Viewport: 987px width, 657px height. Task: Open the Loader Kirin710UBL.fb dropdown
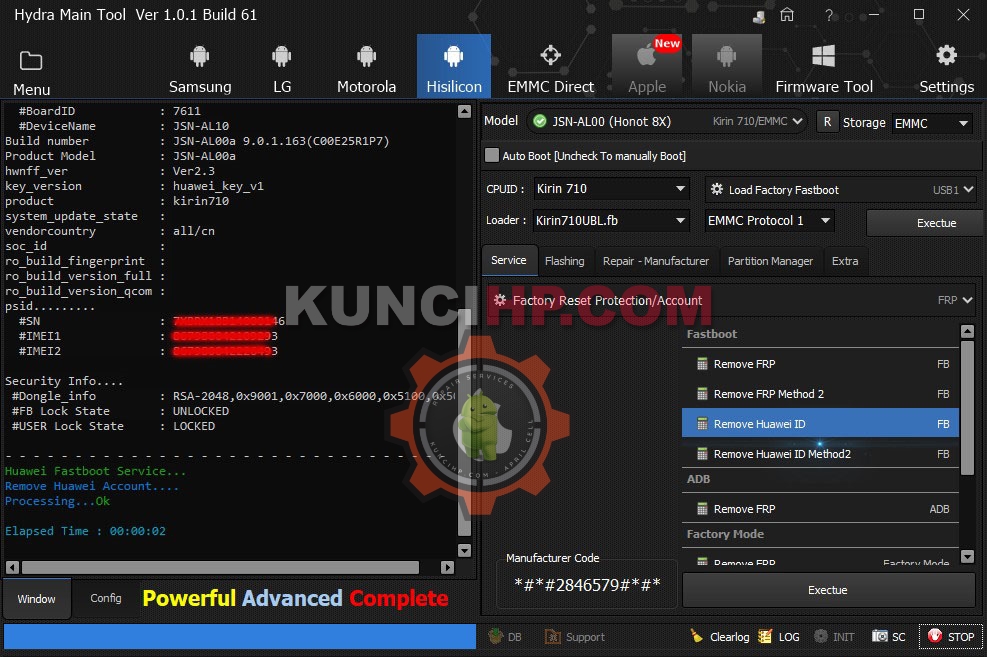click(611, 220)
